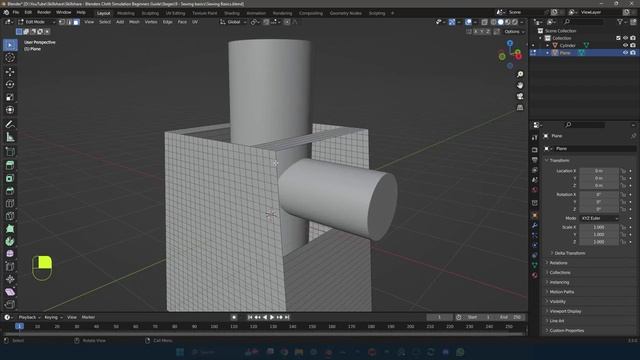
Task: Select the Move tool
Action: 10,72
